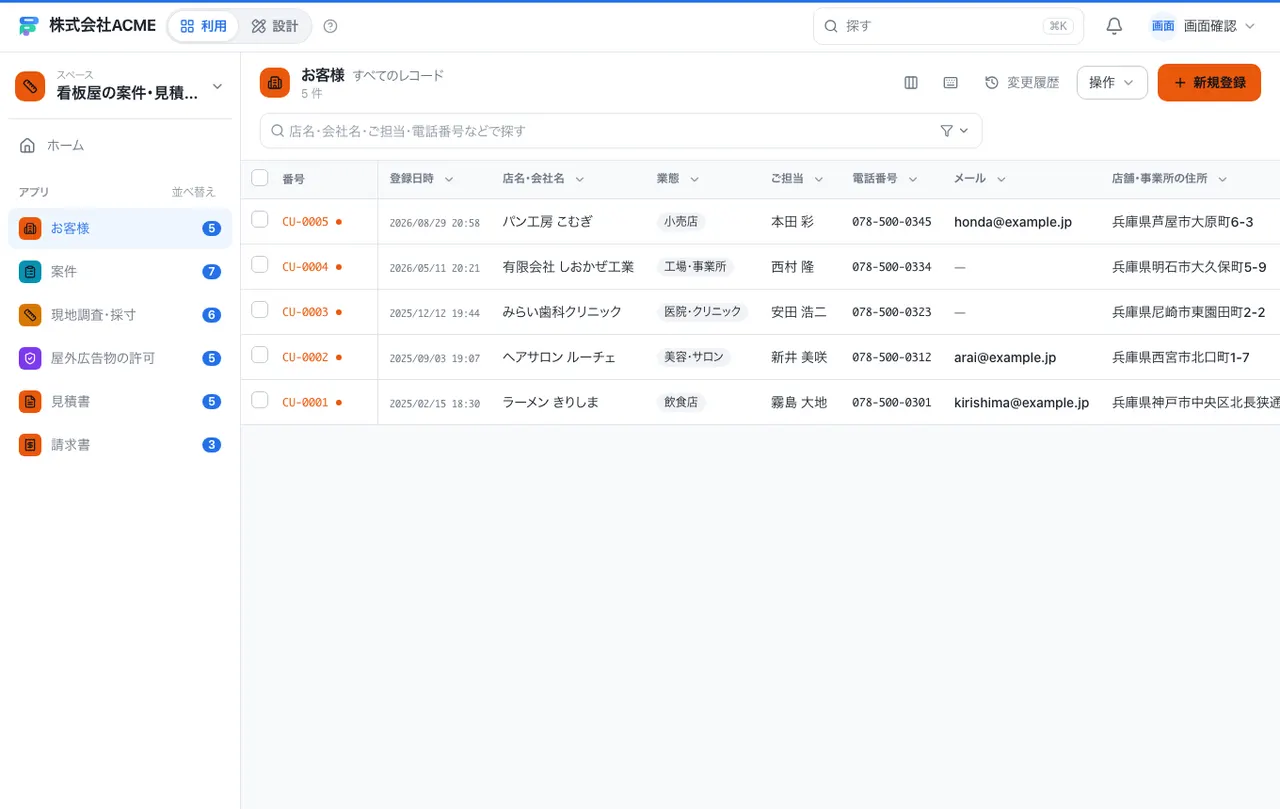1280x809 pixels.
Task: Switch to the 設計 mode tab
Action: tap(275, 26)
